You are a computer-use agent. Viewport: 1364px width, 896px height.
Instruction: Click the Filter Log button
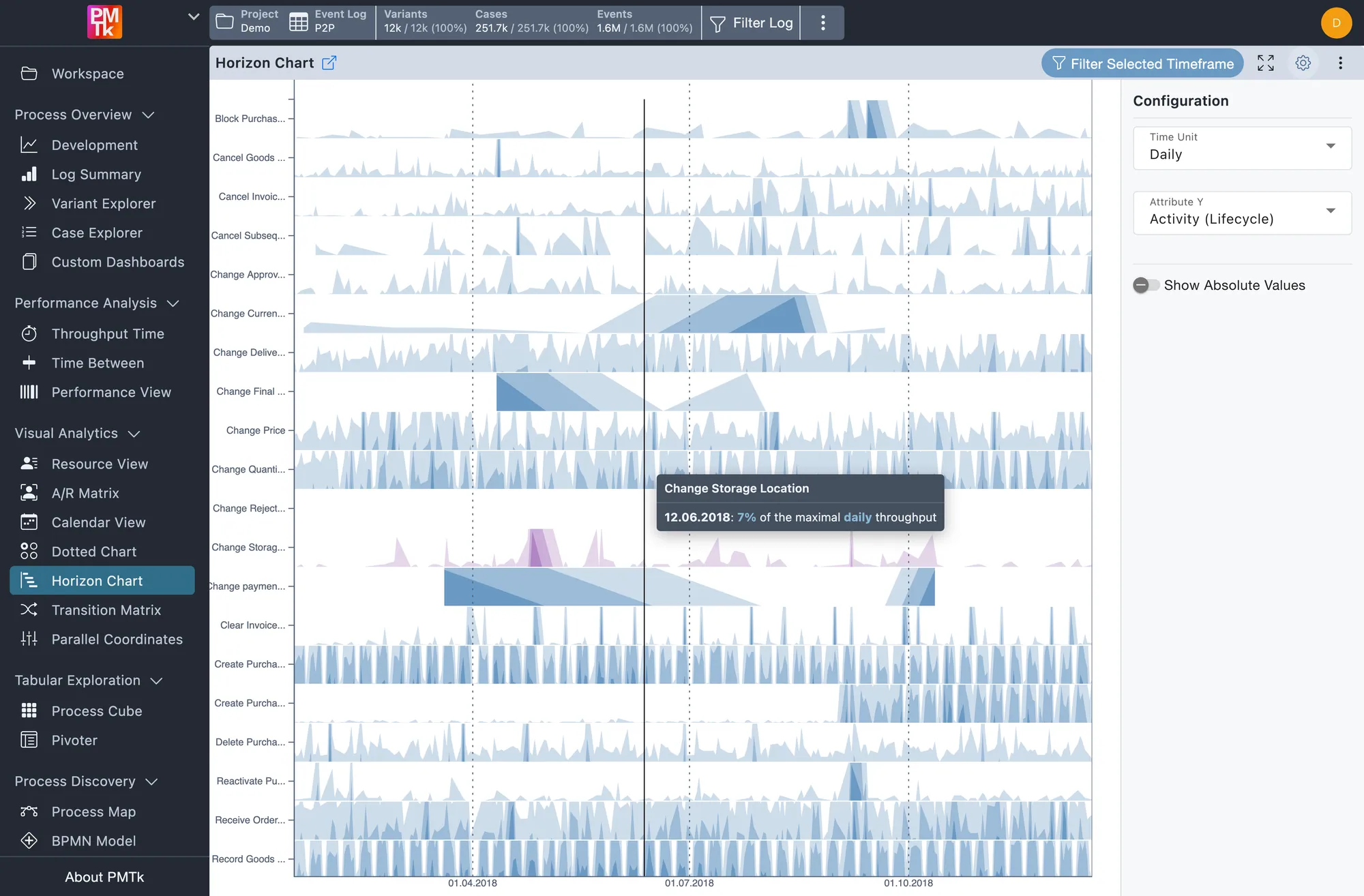pyautogui.click(x=751, y=23)
